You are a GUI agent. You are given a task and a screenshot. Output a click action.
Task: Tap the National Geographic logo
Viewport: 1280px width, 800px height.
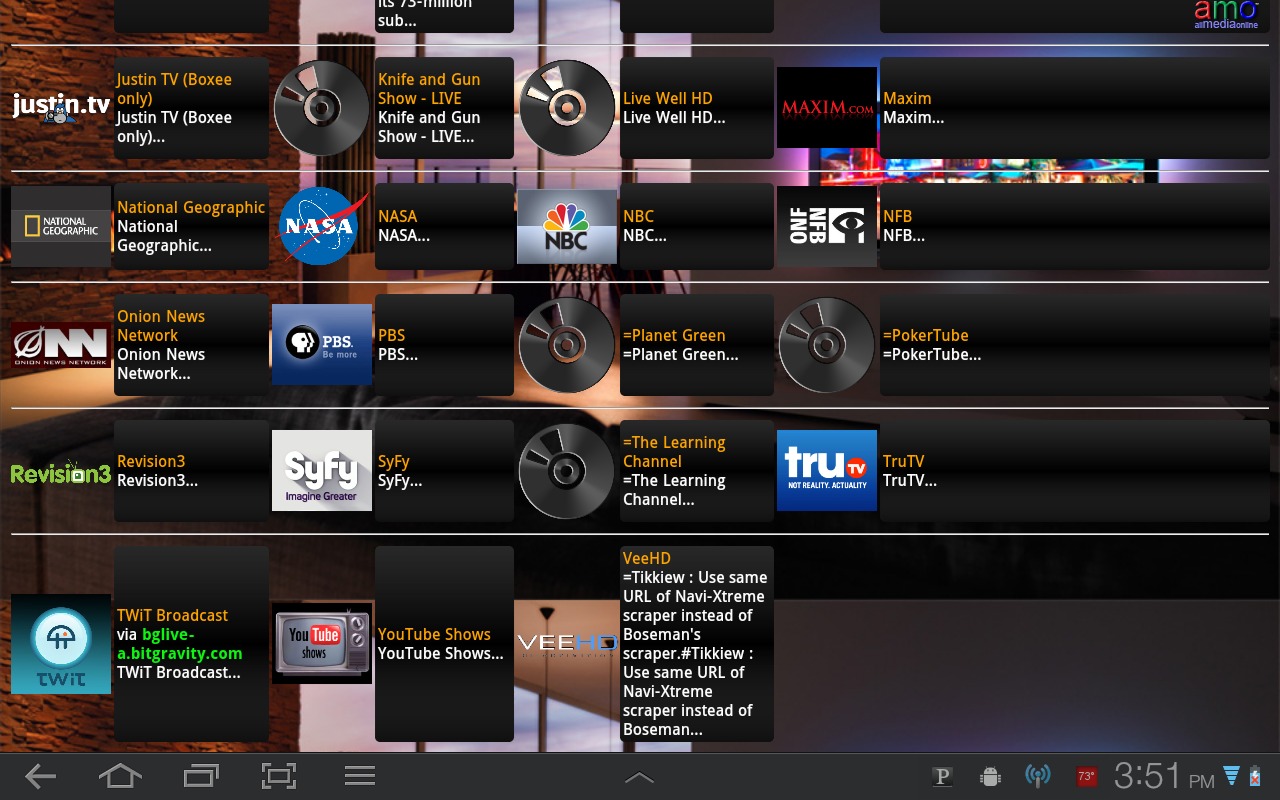(x=61, y=226)
